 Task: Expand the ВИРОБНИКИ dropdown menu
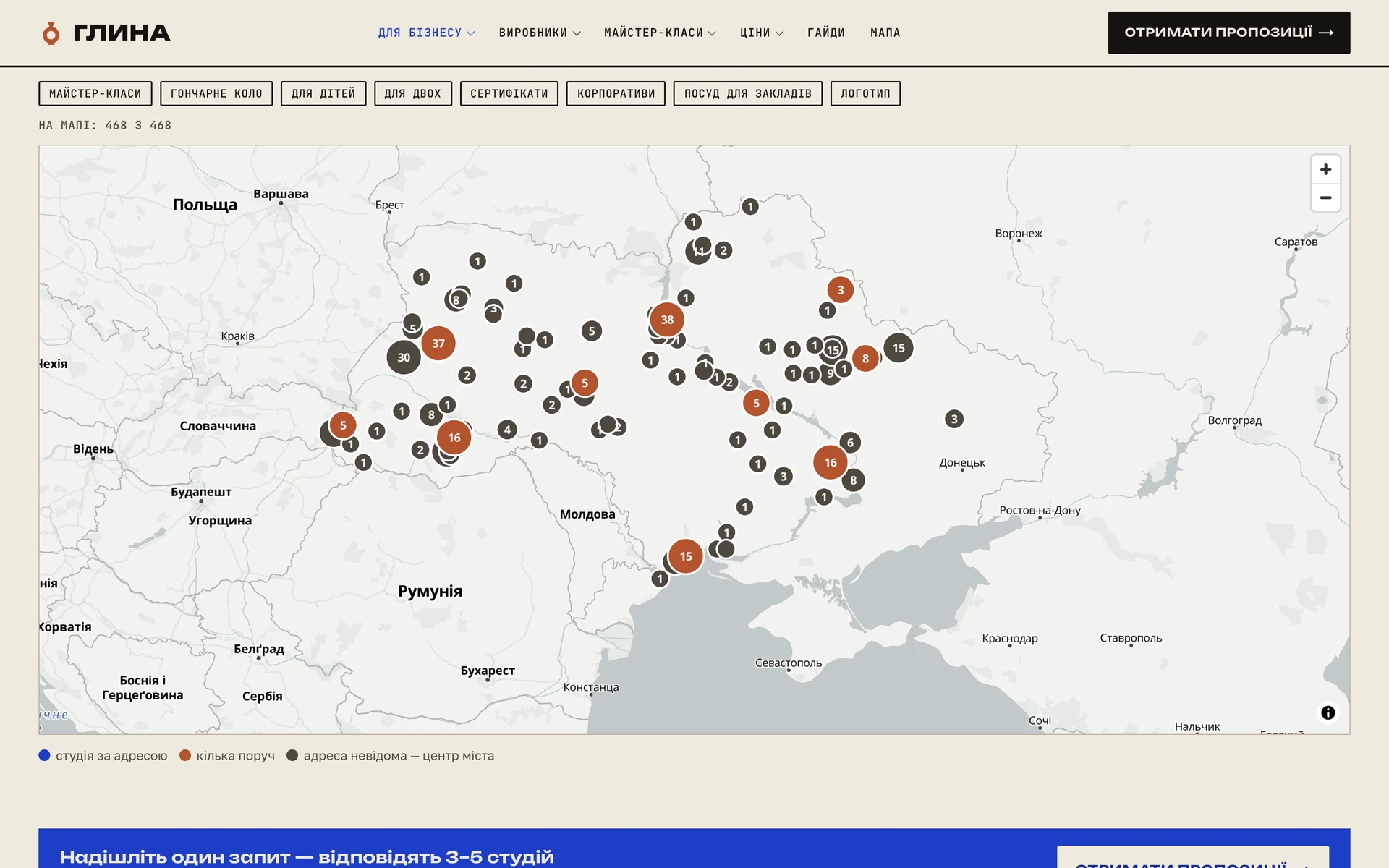[540, 33]
